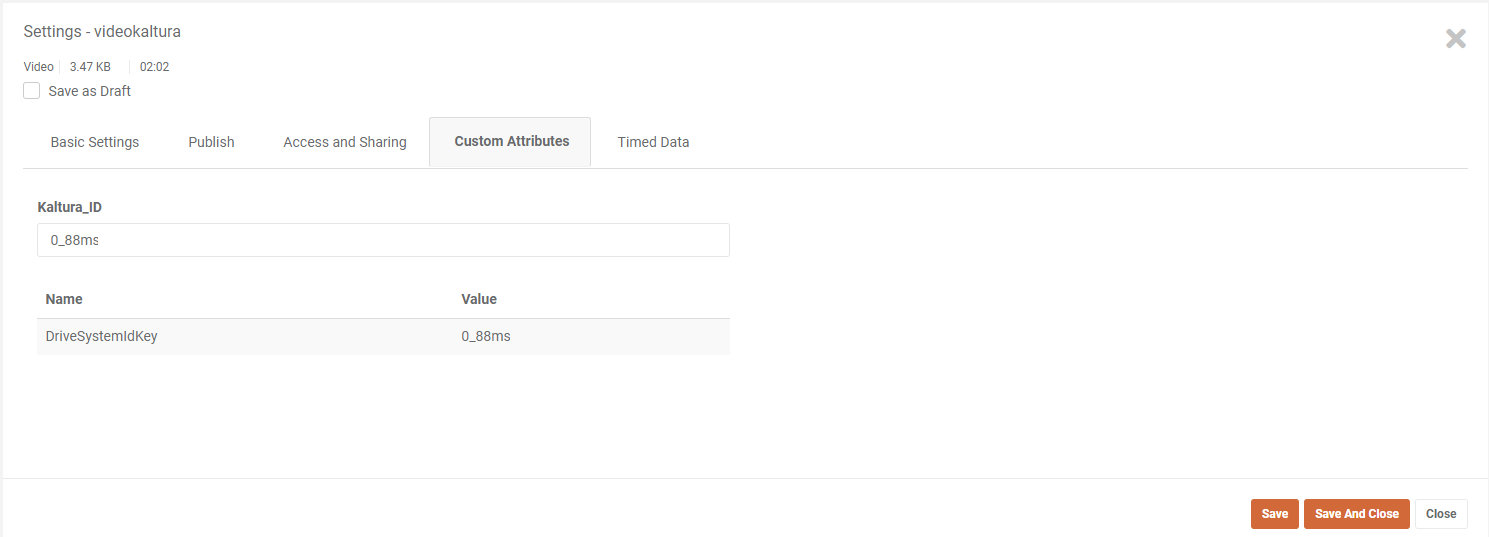
Task: Click the Video media type label
Action: point(39,67)
